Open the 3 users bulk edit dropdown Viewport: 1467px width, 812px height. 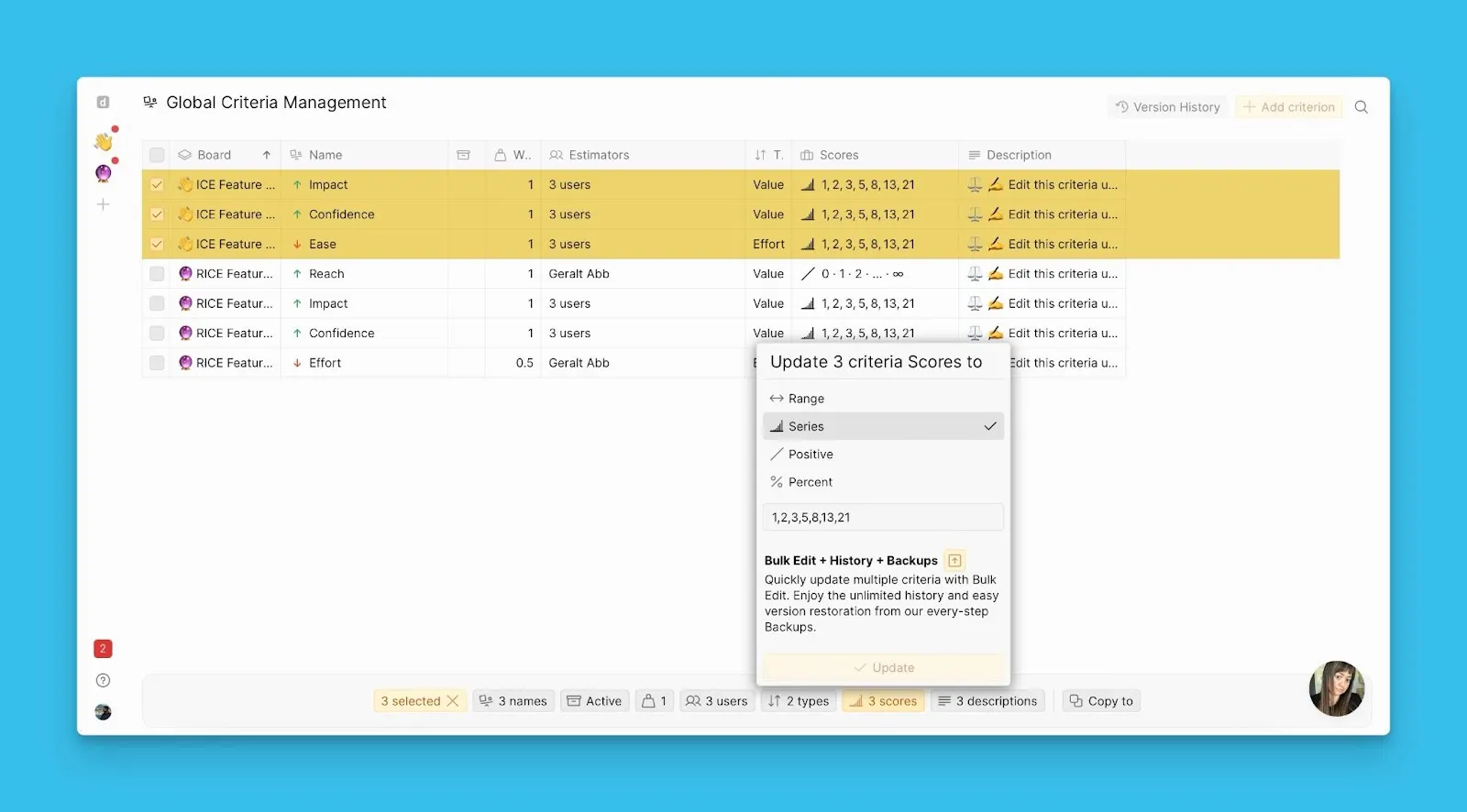pos(717,701)
